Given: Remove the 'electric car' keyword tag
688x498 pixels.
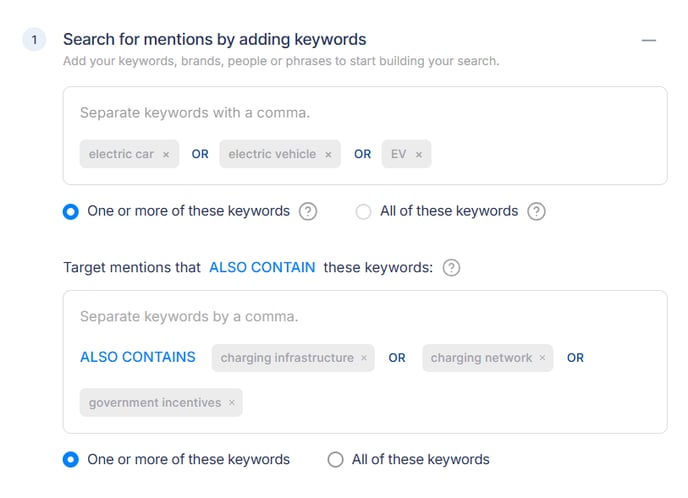Looking at the screenshot, I should pyautogui.click(x=166, y=155).
